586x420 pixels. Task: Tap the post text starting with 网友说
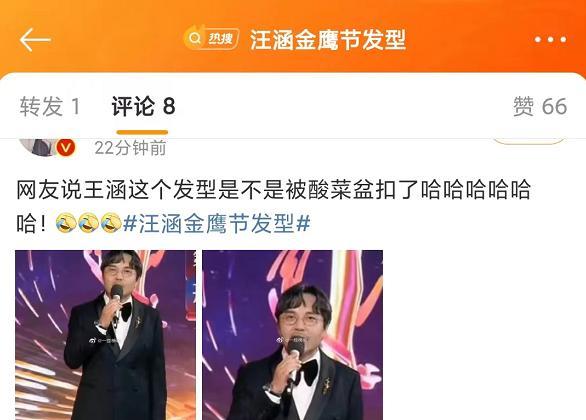(273, 207)
